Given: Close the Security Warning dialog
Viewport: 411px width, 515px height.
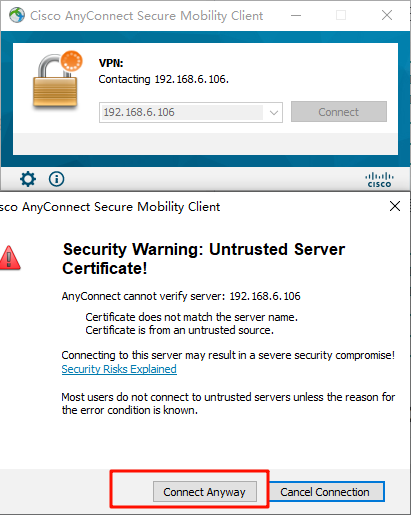Looking at the screenshot, I should (x=395, y=206).
